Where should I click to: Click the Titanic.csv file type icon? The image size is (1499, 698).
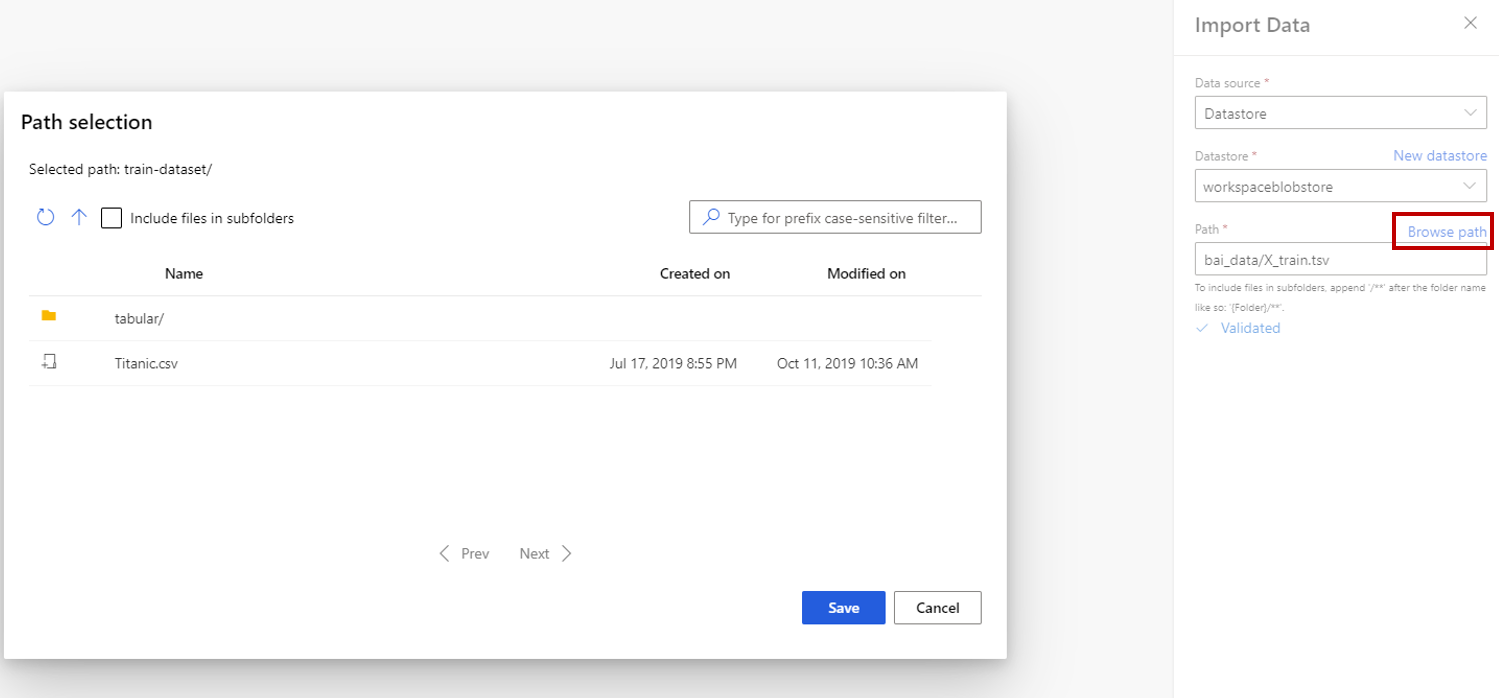(x=49, y=362)
